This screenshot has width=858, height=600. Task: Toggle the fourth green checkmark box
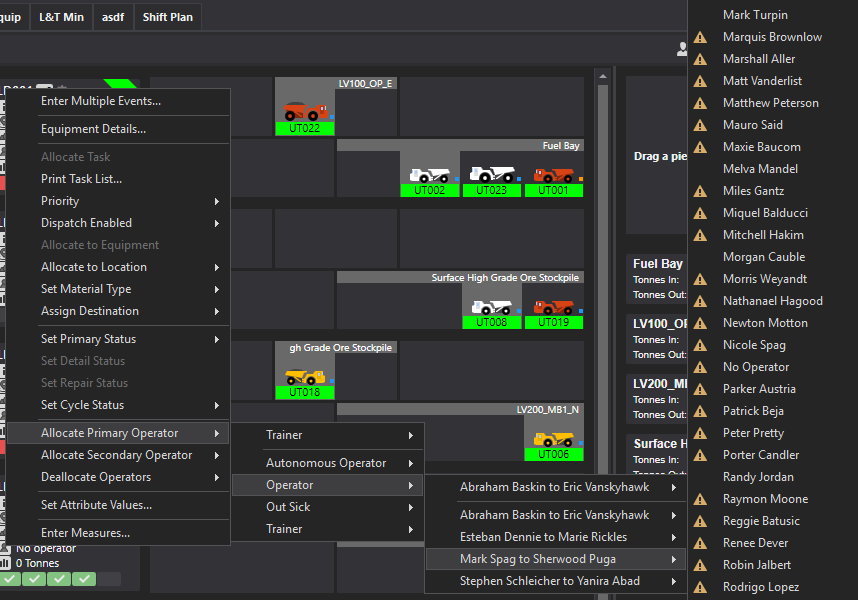(84, 579)
